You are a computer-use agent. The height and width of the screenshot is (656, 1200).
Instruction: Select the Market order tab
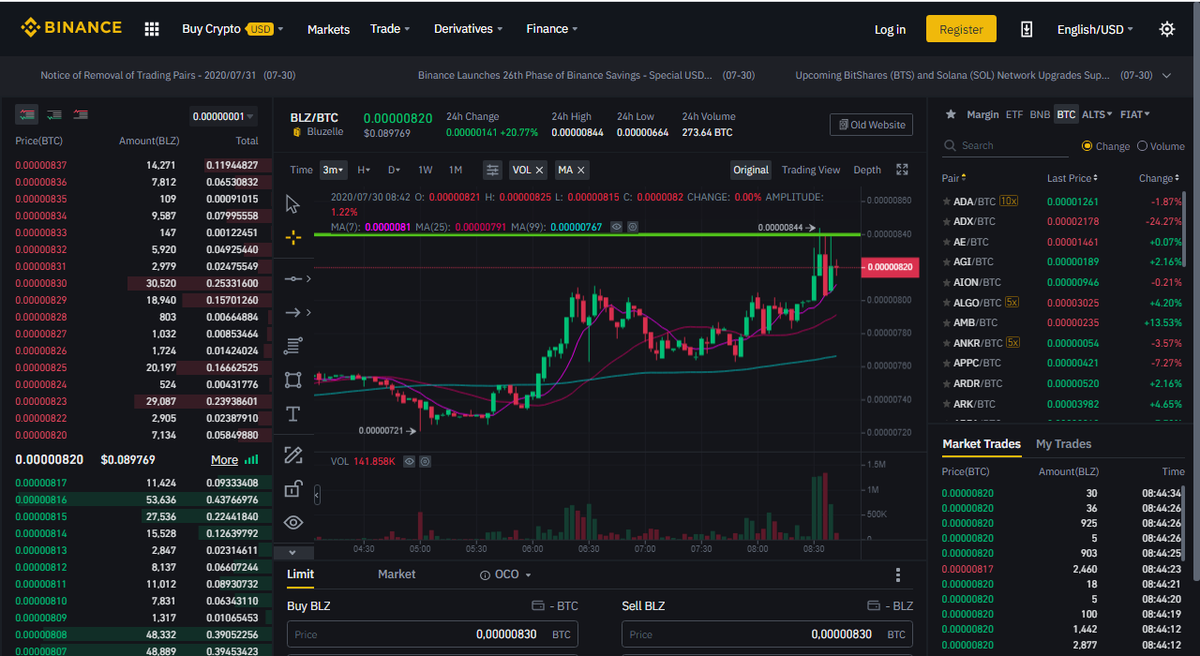click(x=397, y=574)
